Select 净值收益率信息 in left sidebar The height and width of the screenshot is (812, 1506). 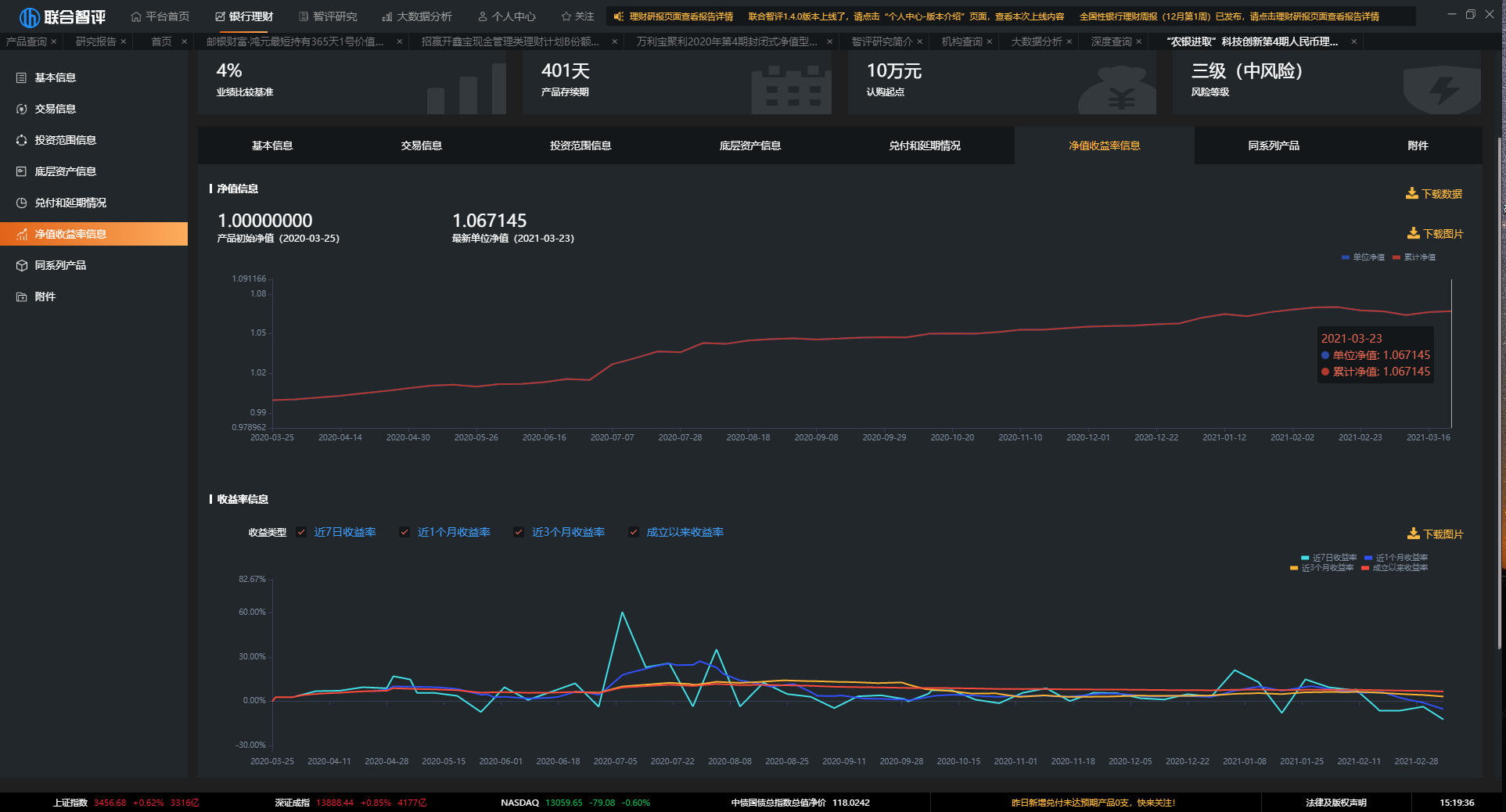94,234
